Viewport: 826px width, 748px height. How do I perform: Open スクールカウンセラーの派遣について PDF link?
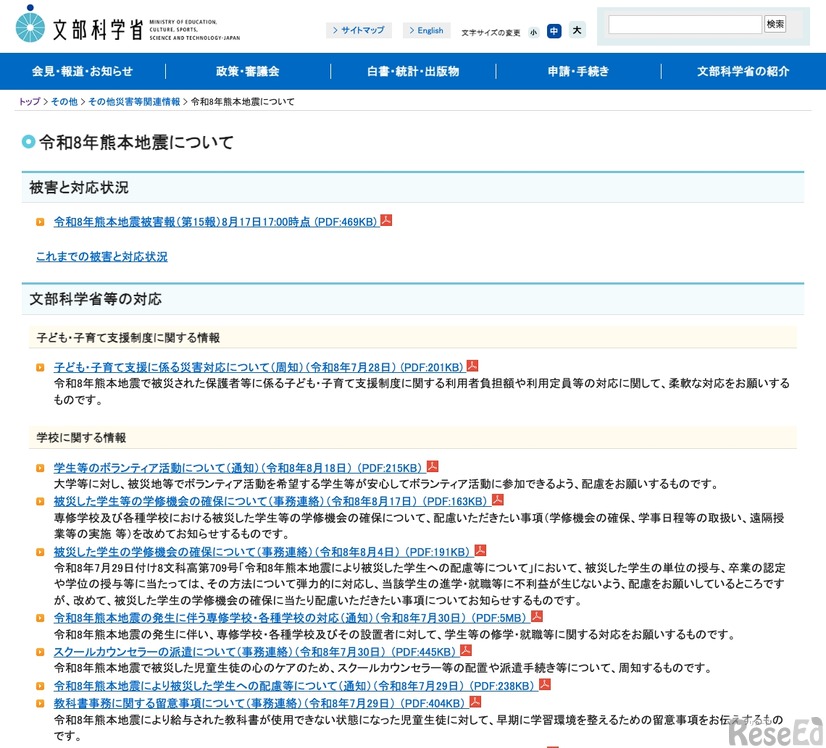(255, 652)
